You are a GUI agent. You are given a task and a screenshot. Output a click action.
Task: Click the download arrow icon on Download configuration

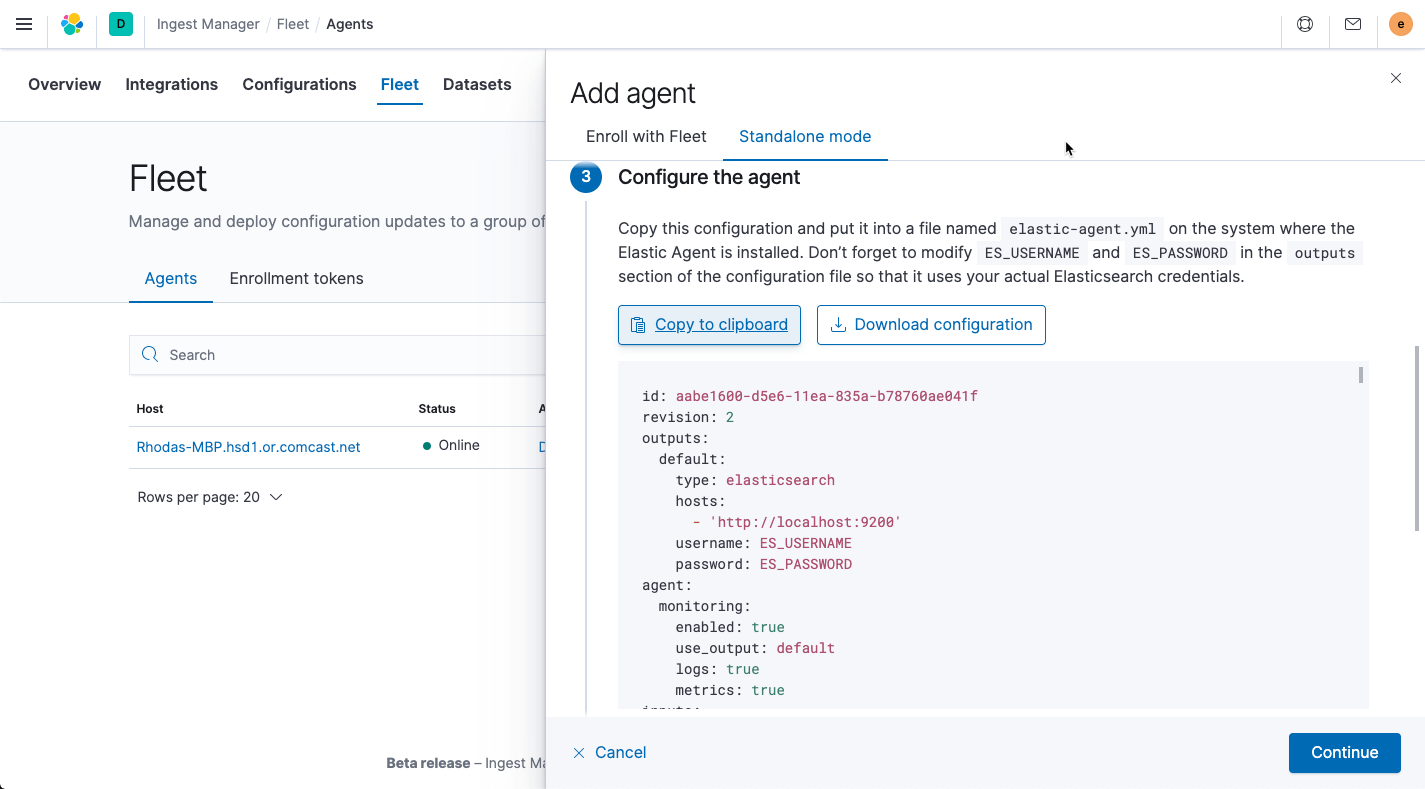836,324
